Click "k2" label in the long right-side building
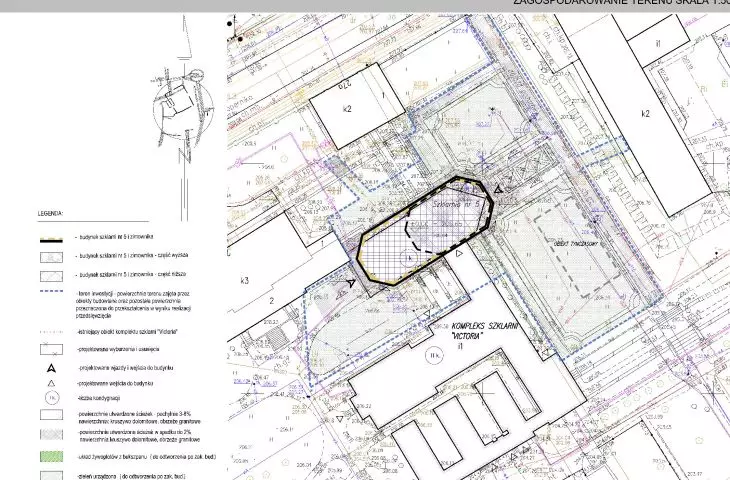 [x=645, y=114]
